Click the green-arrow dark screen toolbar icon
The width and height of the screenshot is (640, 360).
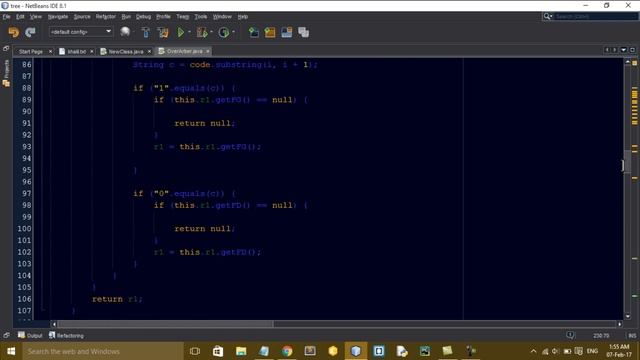pyautogui.click(x=253, y=32)
